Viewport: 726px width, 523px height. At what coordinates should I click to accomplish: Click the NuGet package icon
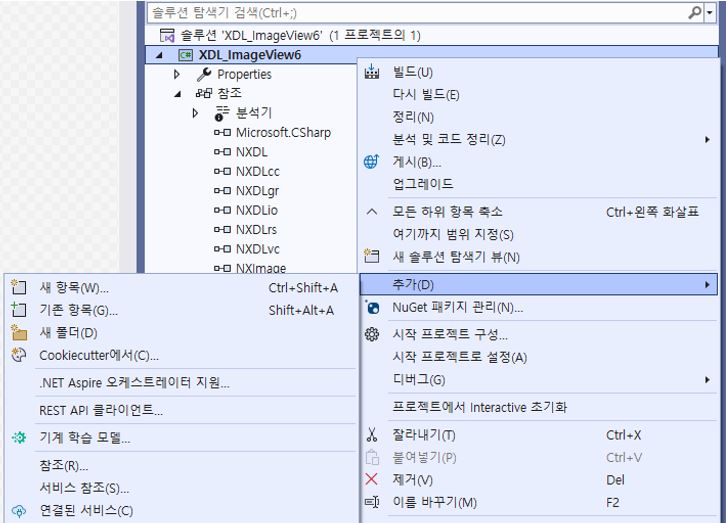(373, 307)
